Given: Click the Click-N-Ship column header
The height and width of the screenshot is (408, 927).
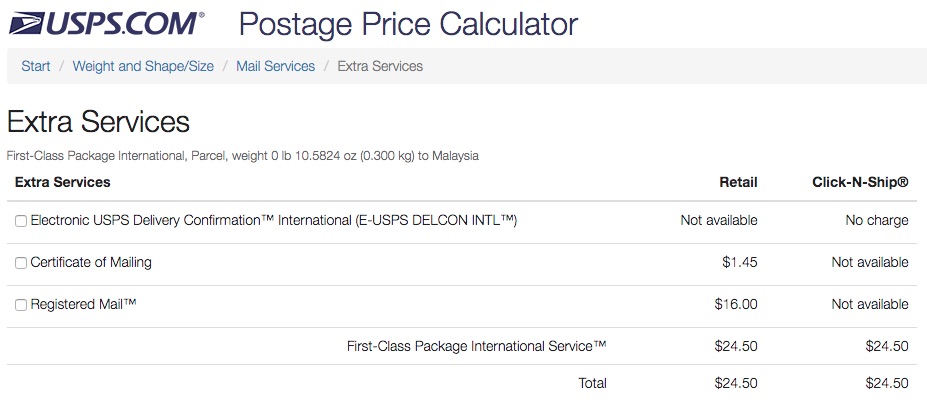Looking at the screenshot, I should pos(860,182).
